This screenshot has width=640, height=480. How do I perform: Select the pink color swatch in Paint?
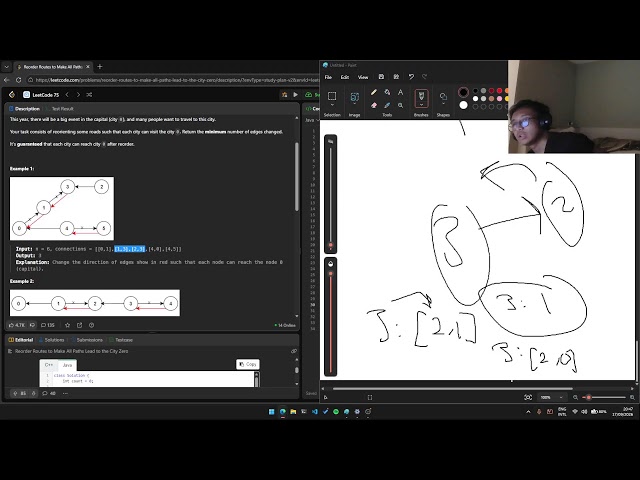pyautogui.click(x=499, y=99)
